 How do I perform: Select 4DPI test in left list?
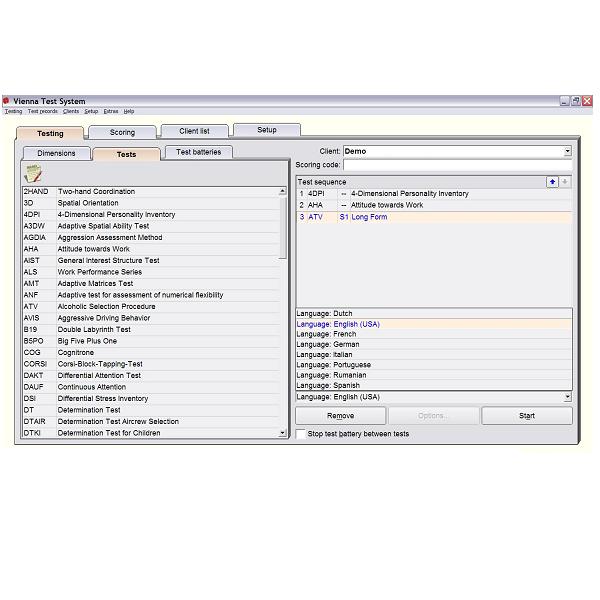pyautogui.click(x=151, y=215)
